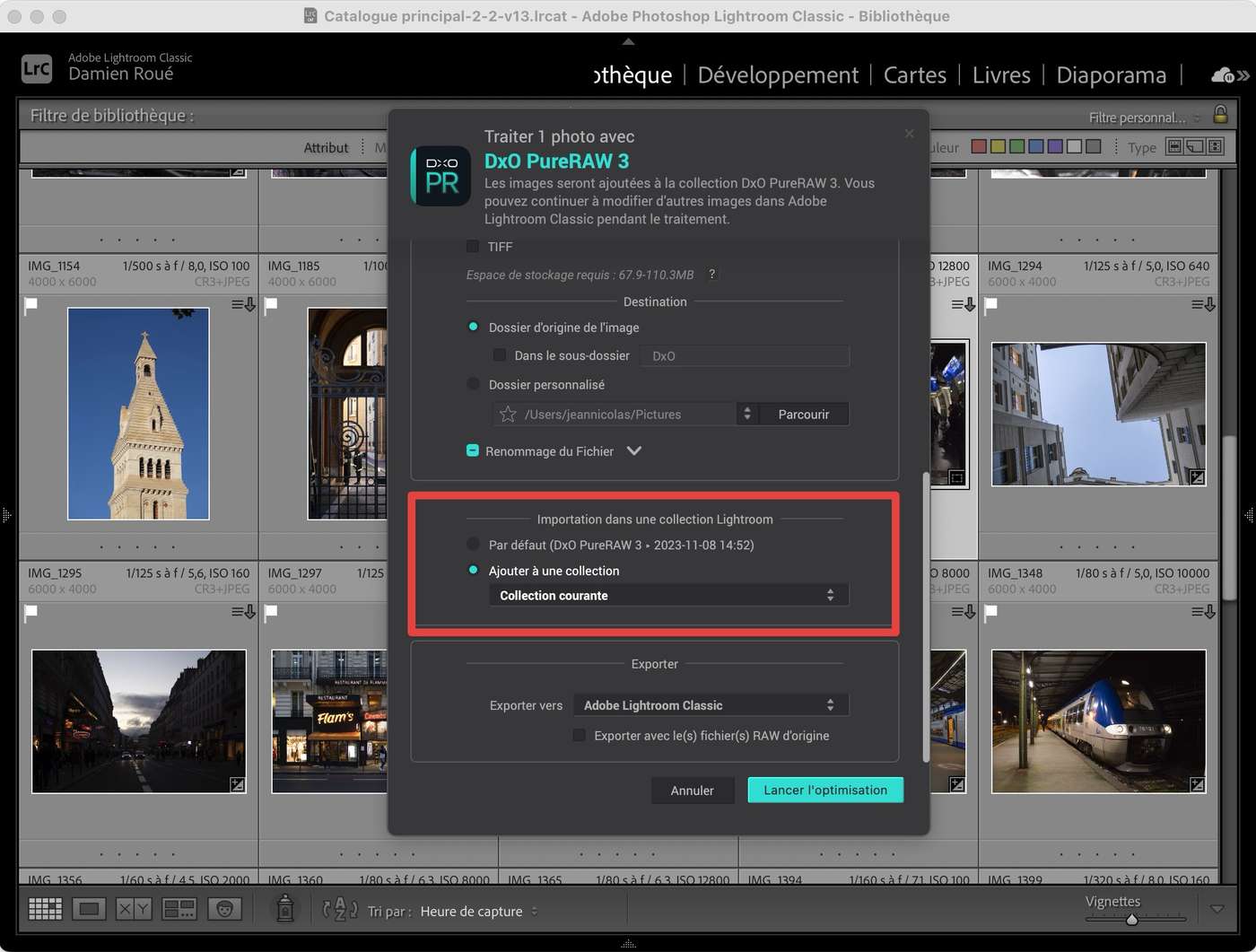Open Survey view in toolbar
Screen dimensions: 1256x952
tap(179, 909)
